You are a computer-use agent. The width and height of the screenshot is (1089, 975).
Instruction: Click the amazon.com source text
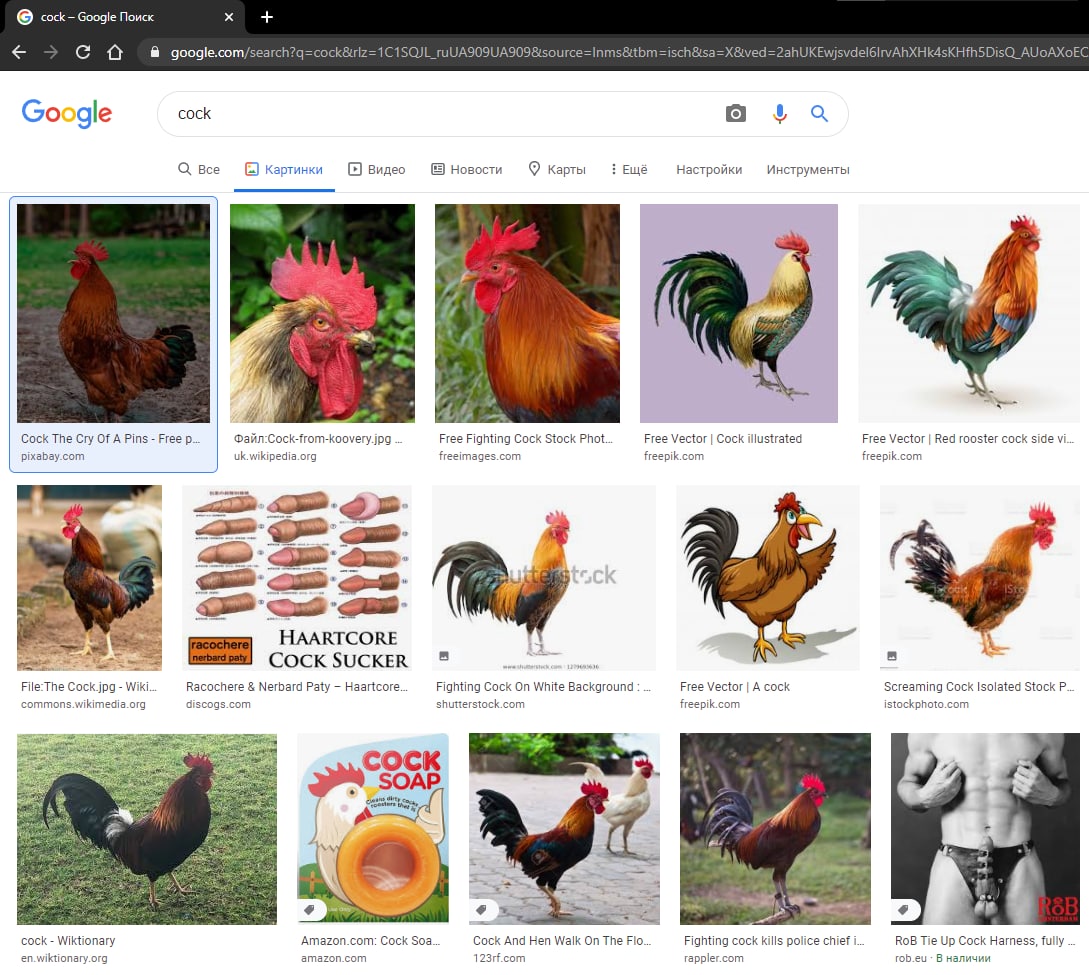[333, 958]
